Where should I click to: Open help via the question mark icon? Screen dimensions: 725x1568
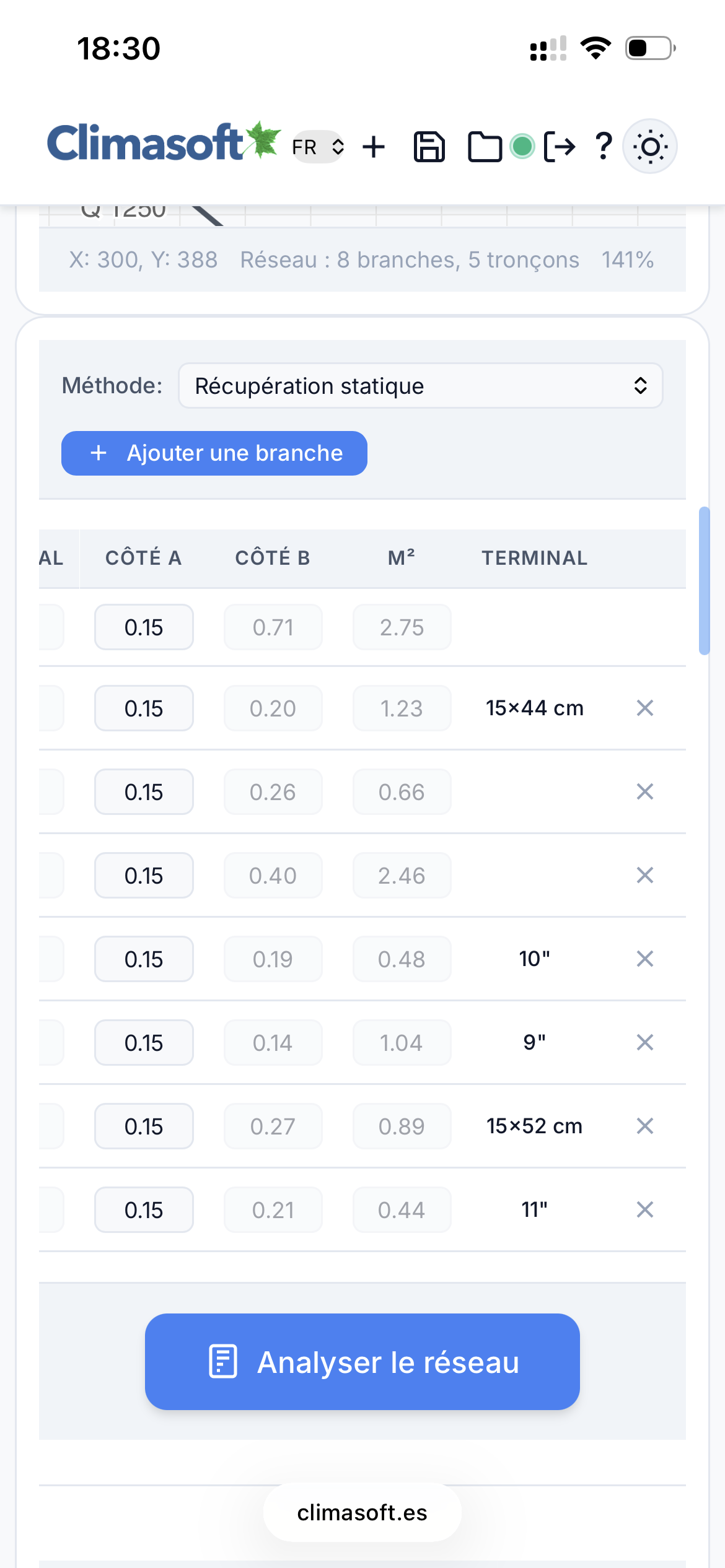pyautogui.click(x=604, y=147)
